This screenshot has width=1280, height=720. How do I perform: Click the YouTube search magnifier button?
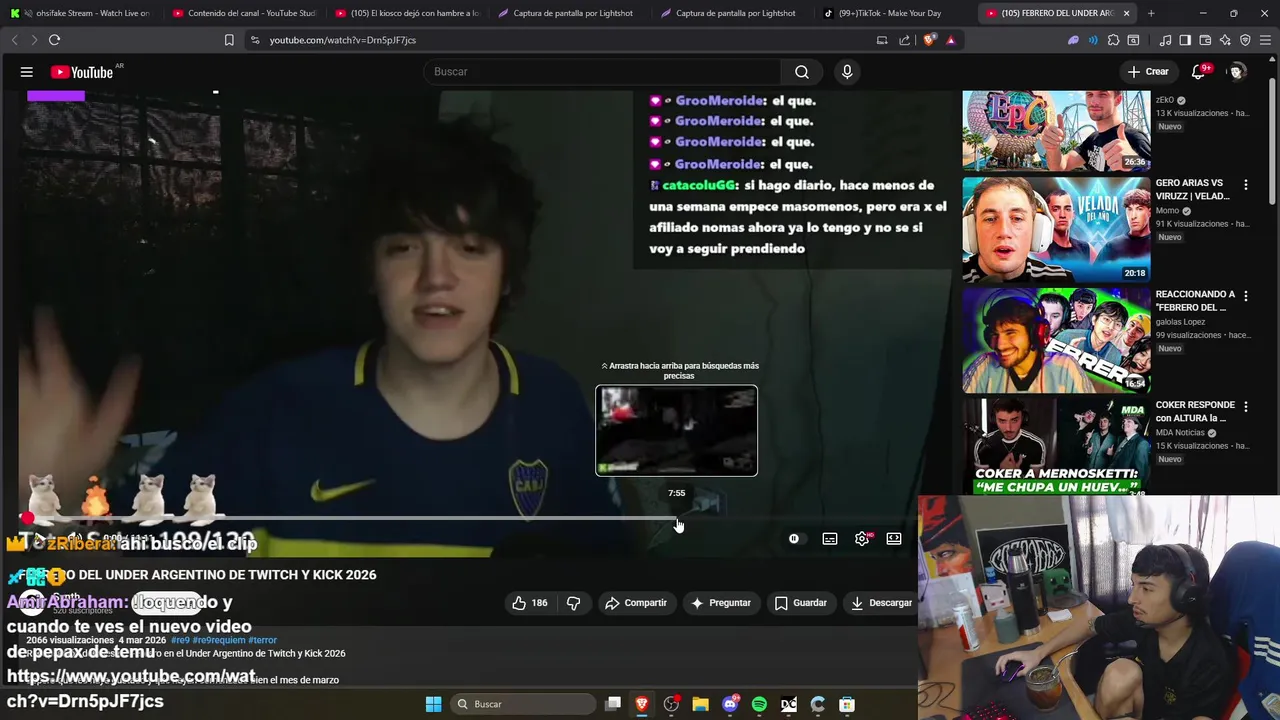click(x=802, y=72)
